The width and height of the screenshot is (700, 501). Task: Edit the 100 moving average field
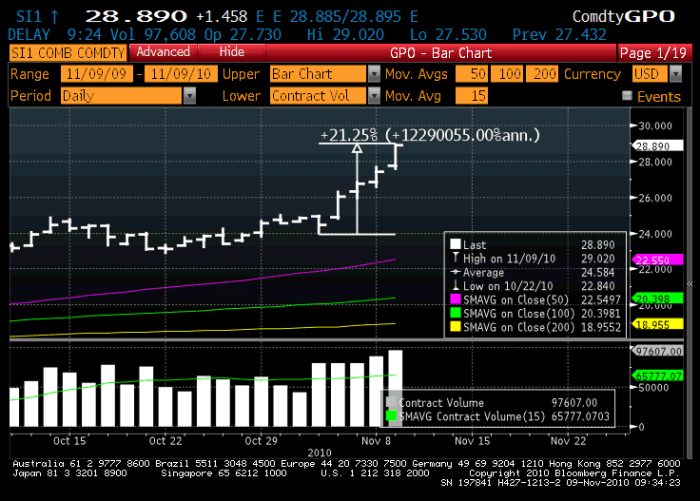point(507,74)
